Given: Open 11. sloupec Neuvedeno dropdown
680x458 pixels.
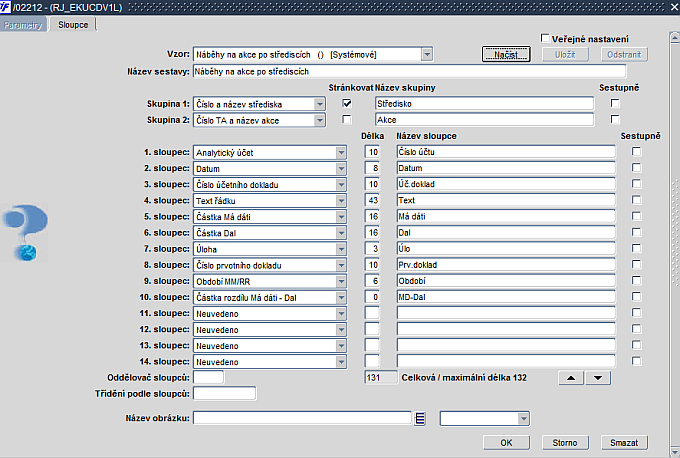Looking at the screenshot, I should click(341, 314).
